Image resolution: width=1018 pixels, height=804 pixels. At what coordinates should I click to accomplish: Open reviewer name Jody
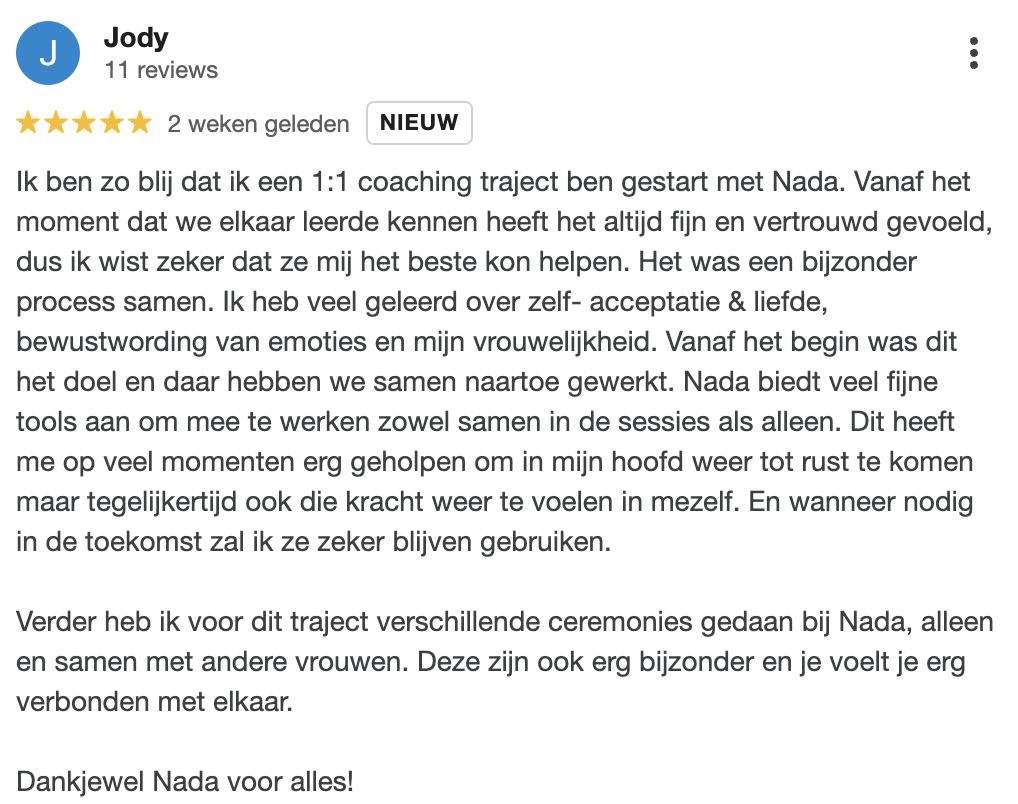pyautogui.click(x=136, y=38)
